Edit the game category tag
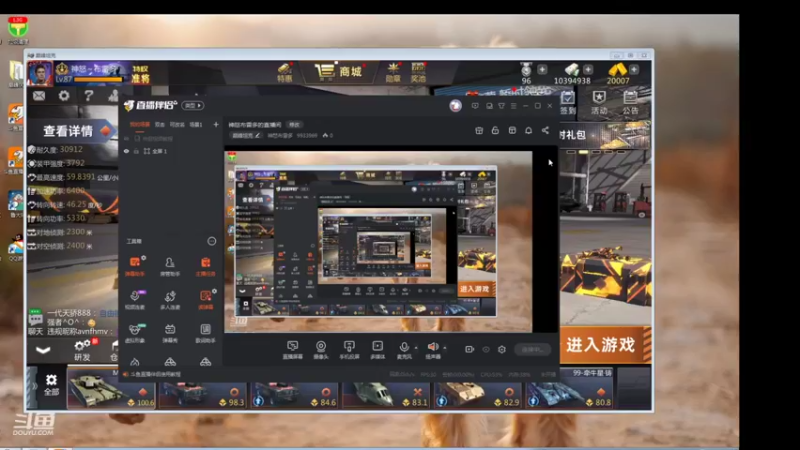Viewport: 800px width, 450px height. coord(246,136)
